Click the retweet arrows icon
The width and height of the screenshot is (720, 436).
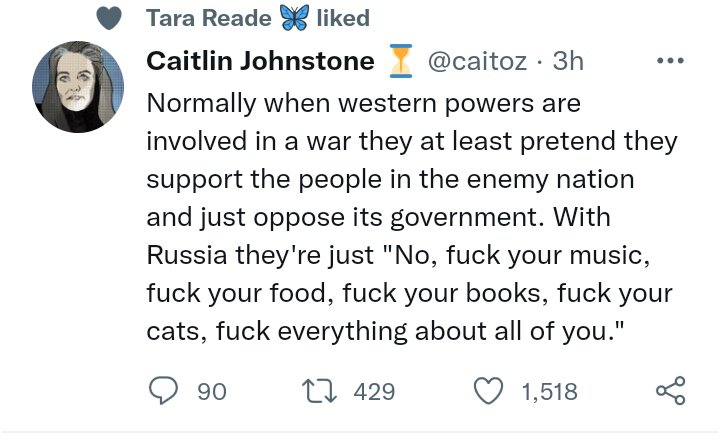pos(321,391)
